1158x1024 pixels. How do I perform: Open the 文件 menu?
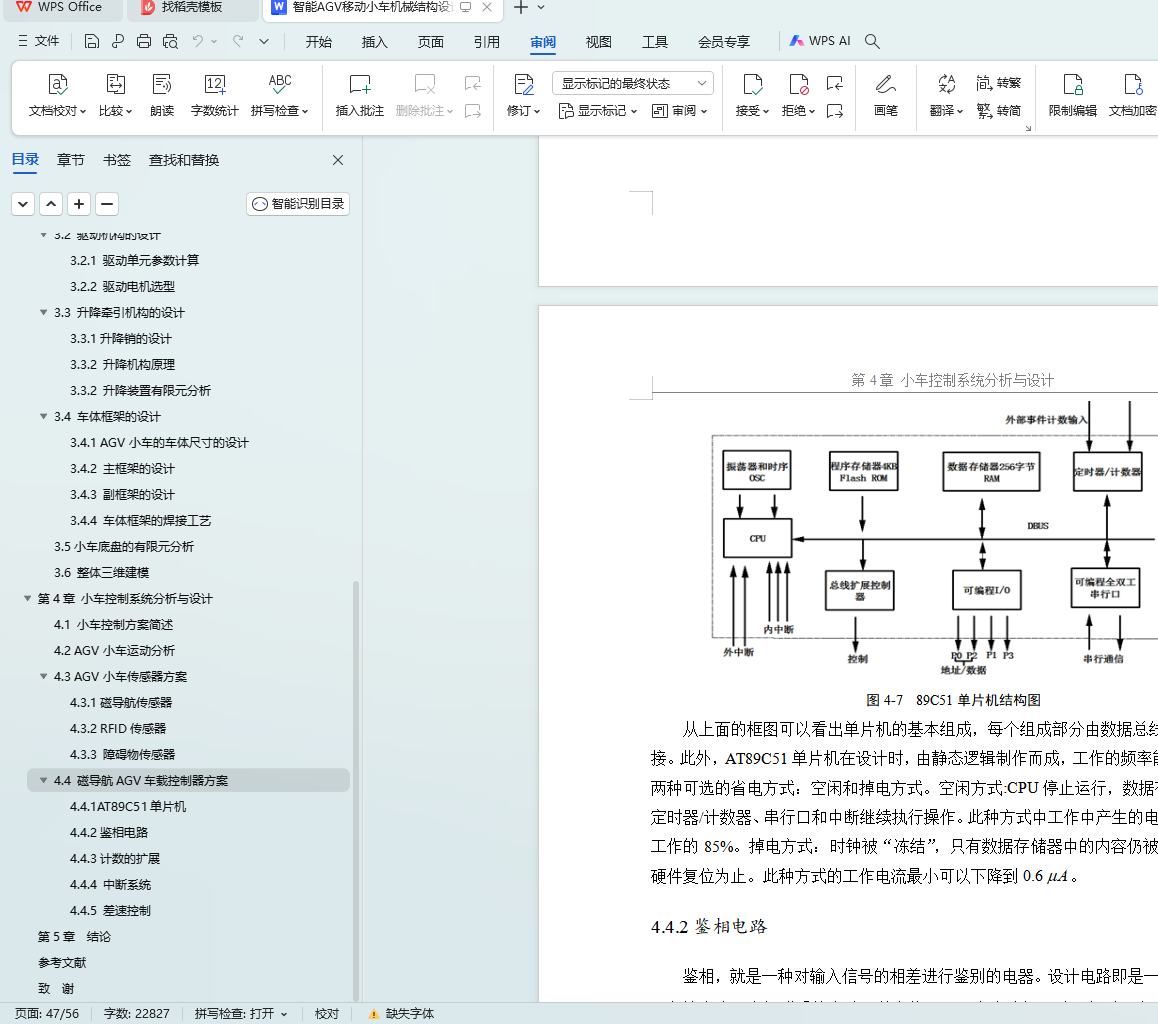38,41
